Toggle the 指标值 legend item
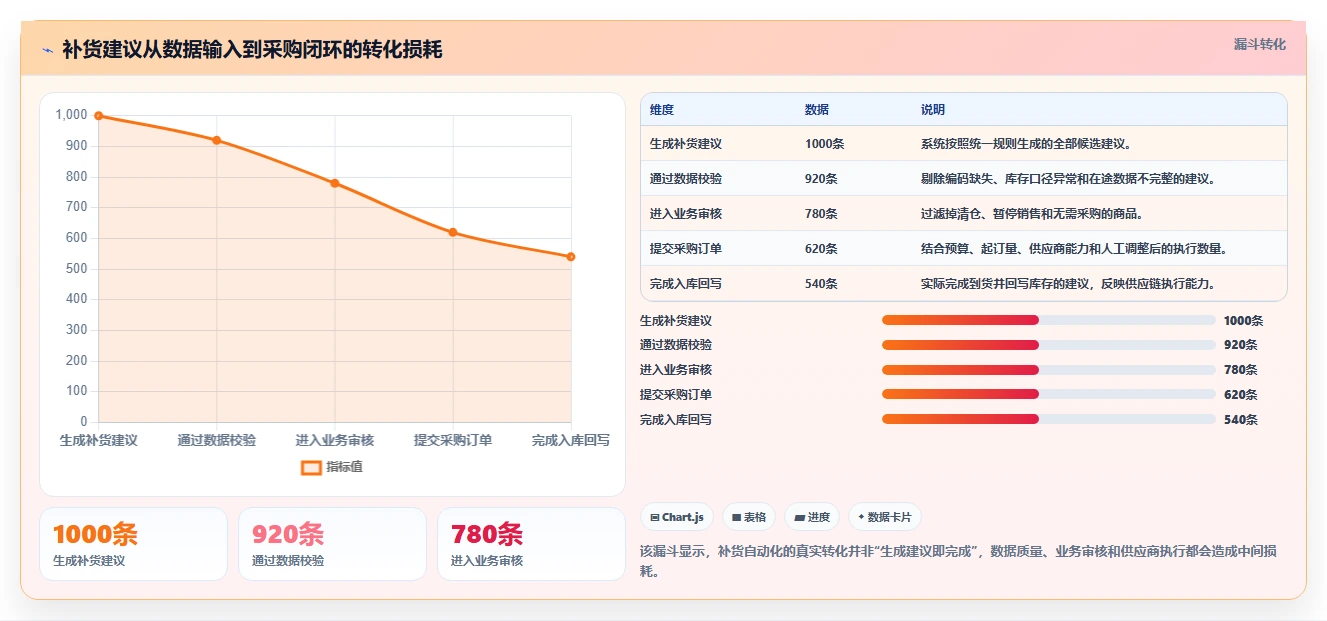The image size is (1327, 621). 332,467
